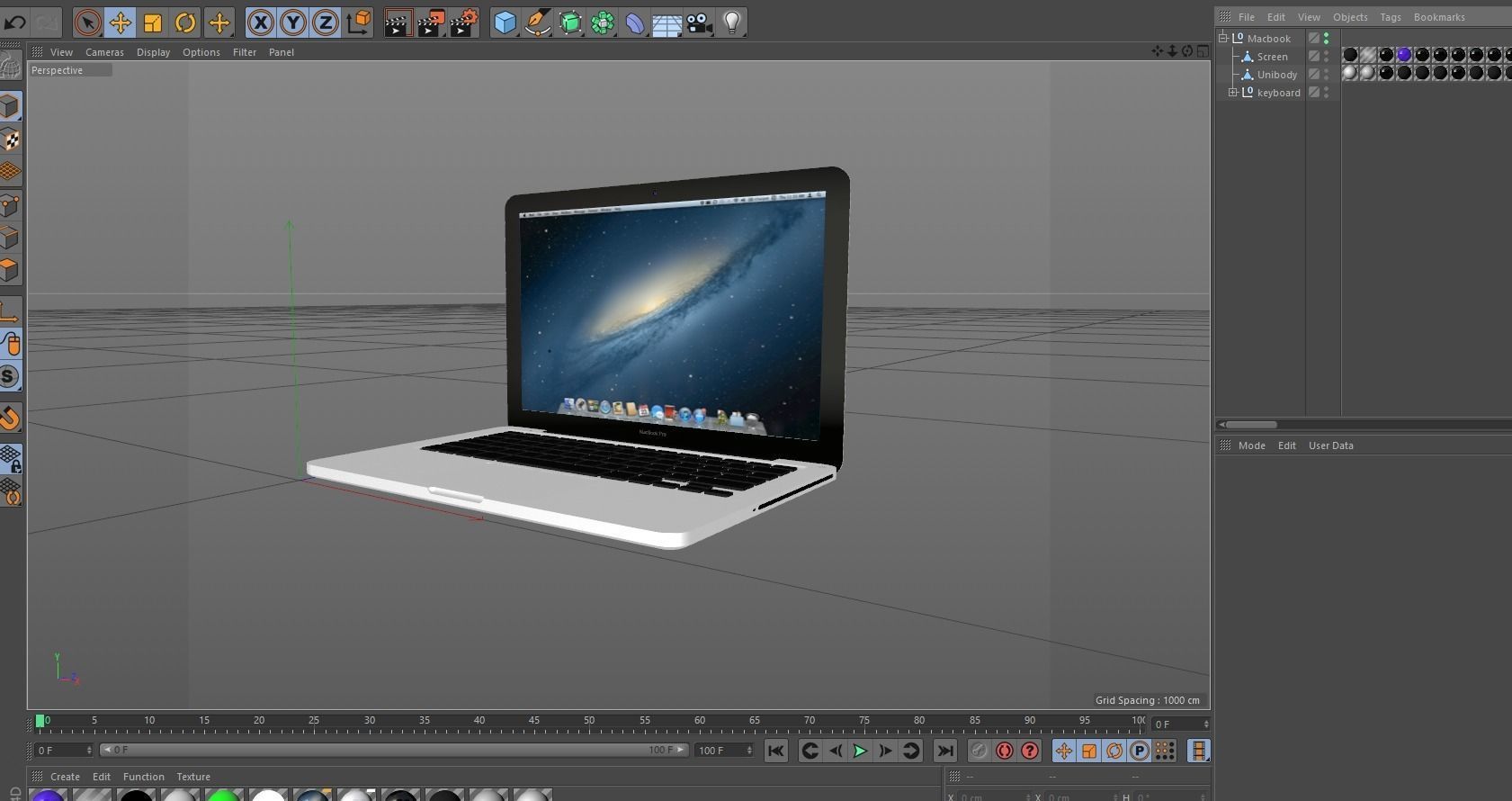Image resolution: width=1512 pixels, height=801 pixels.
Task: Add a Light bulb object
Action: 732,22
